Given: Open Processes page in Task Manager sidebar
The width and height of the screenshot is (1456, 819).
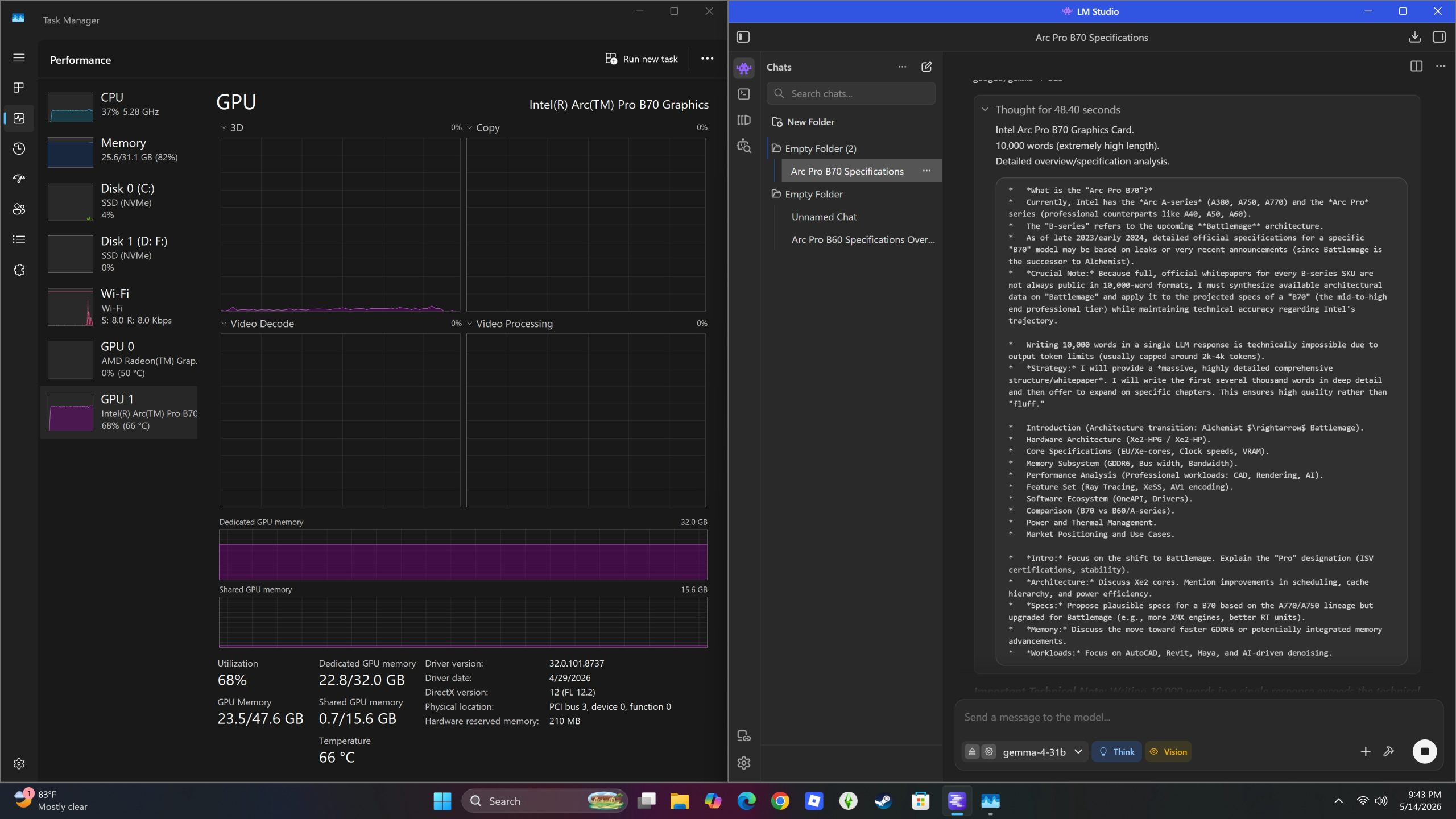Looking at the screenshot, I should coord(19,88).
